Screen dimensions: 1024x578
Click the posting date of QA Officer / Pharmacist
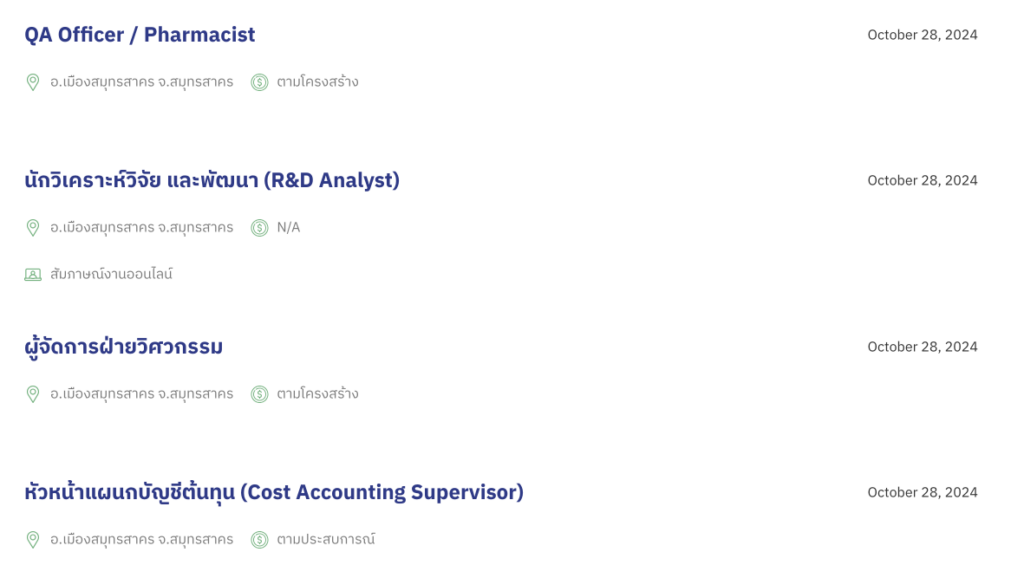click(922, 35)
